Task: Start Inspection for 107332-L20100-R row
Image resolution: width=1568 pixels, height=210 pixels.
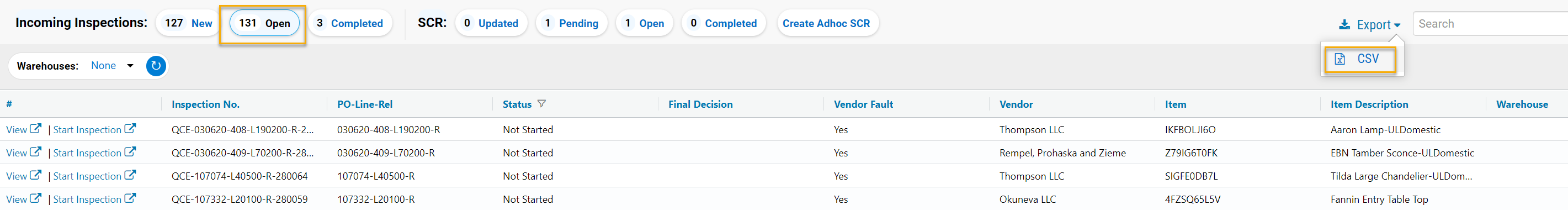Action: pyautogui.click(x=87, y=199)
